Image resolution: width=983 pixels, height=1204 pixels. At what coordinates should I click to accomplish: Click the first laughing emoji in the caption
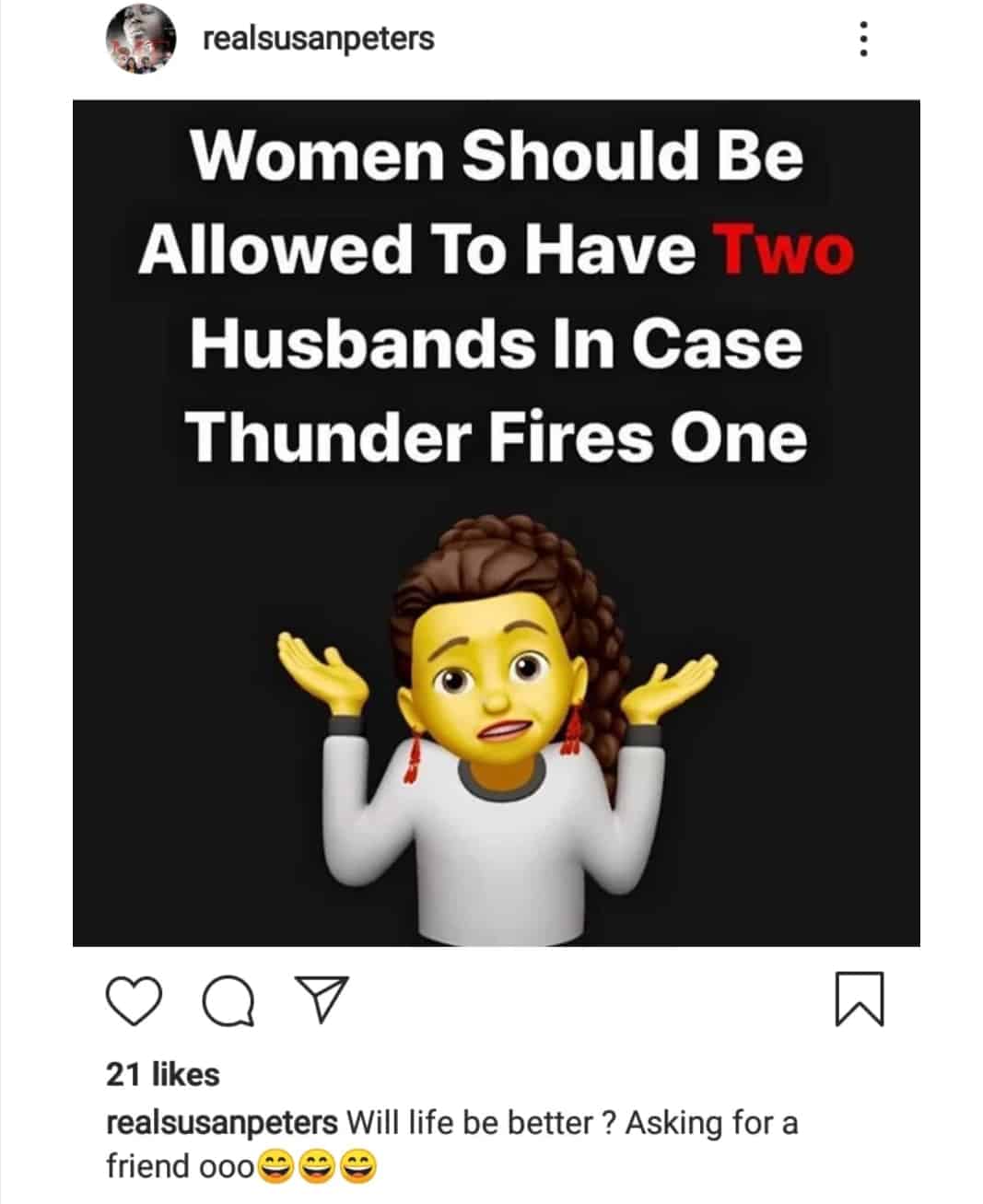275,1168
